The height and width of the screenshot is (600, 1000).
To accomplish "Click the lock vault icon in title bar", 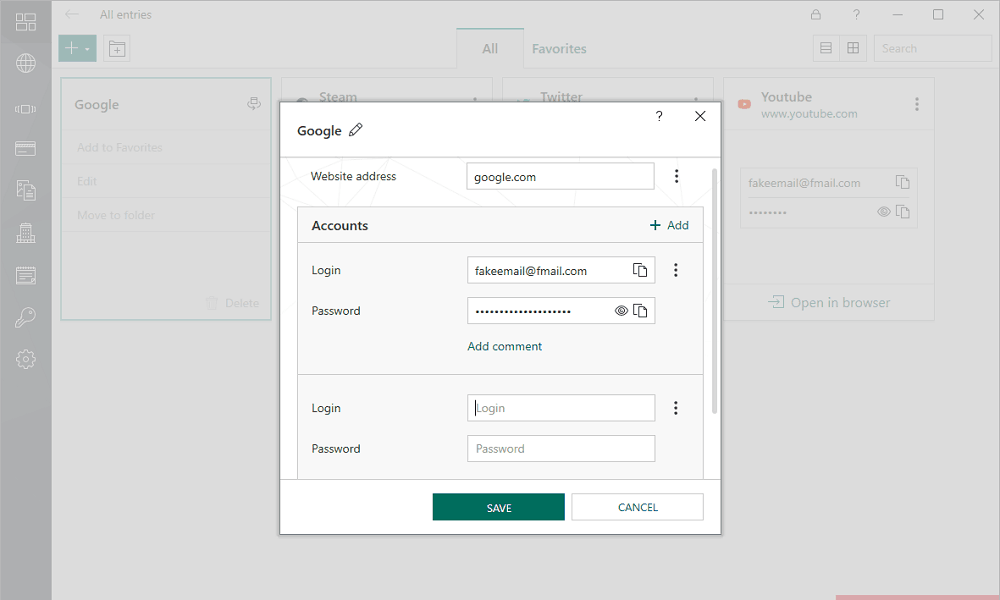I will coord(816,14).
